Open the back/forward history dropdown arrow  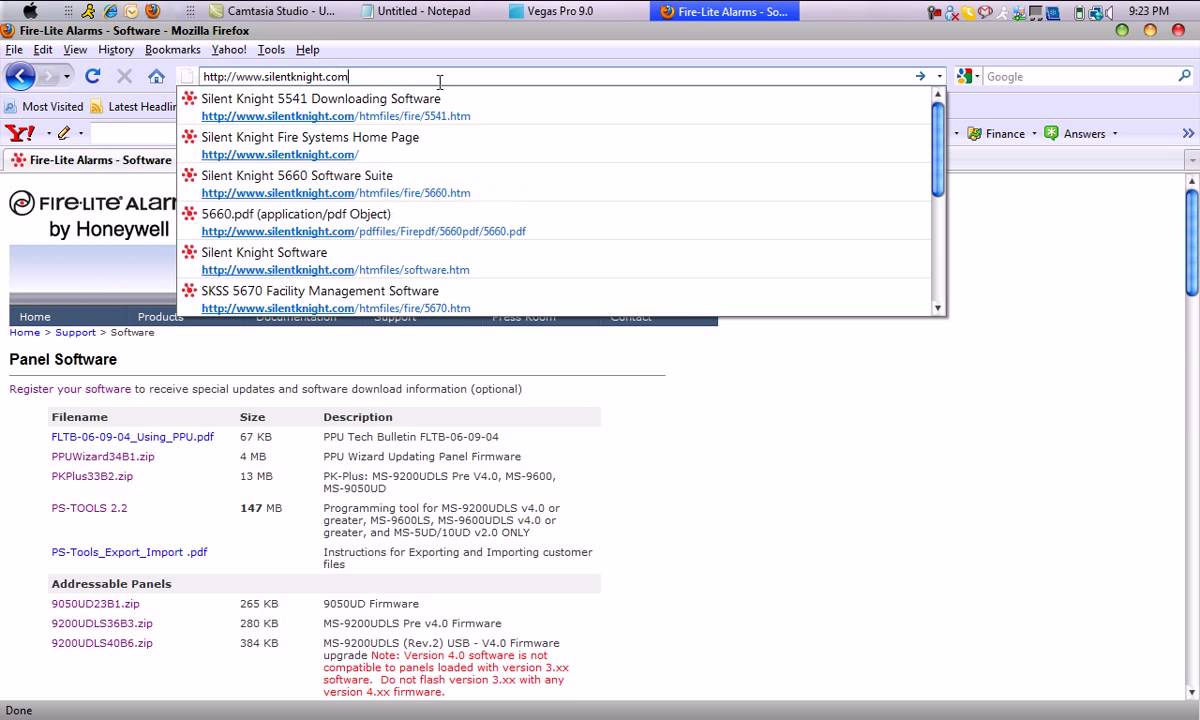coord(67,76)
